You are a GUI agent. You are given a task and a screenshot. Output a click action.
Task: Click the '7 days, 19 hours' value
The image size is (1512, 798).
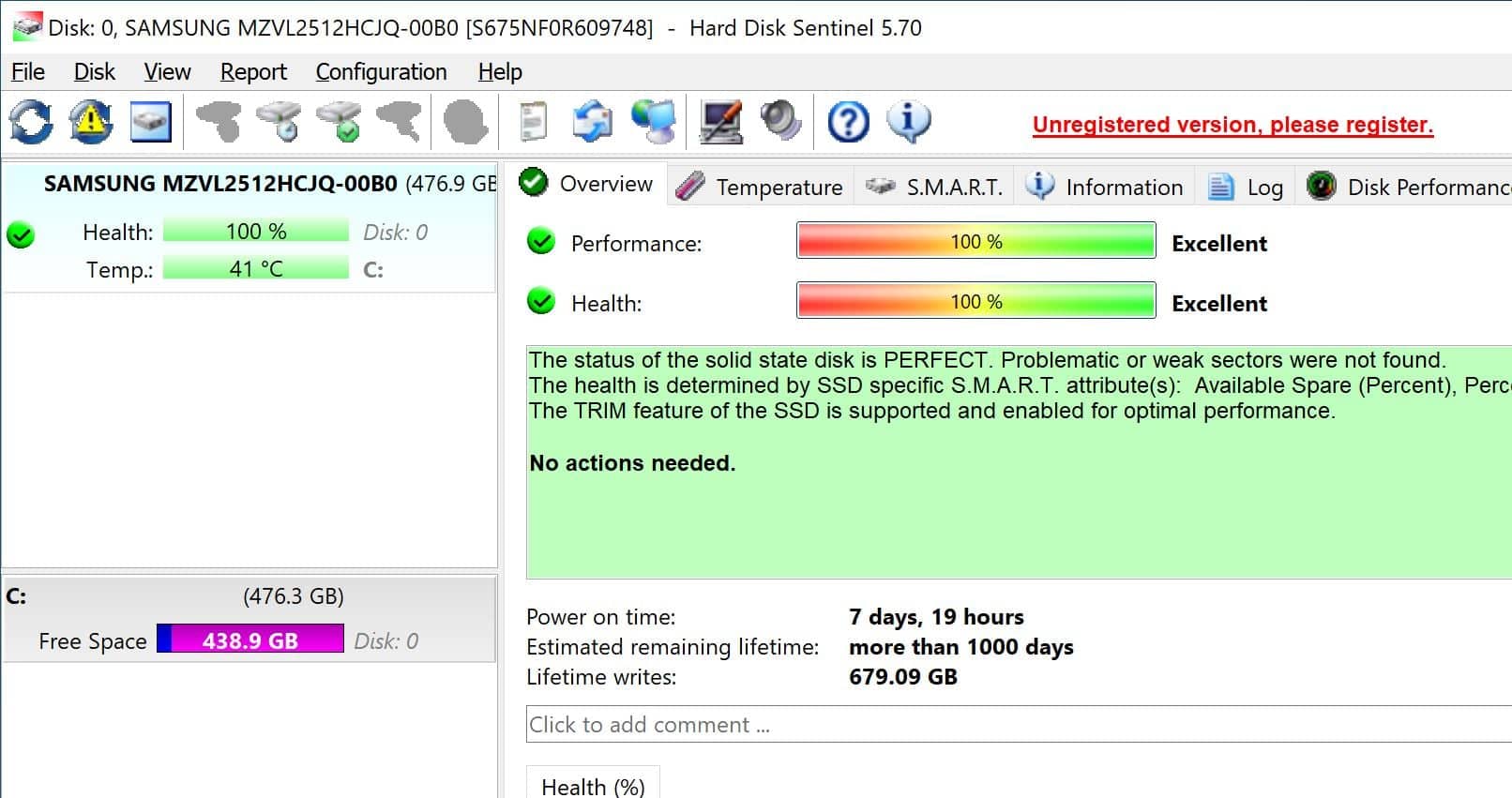(936, 616)
